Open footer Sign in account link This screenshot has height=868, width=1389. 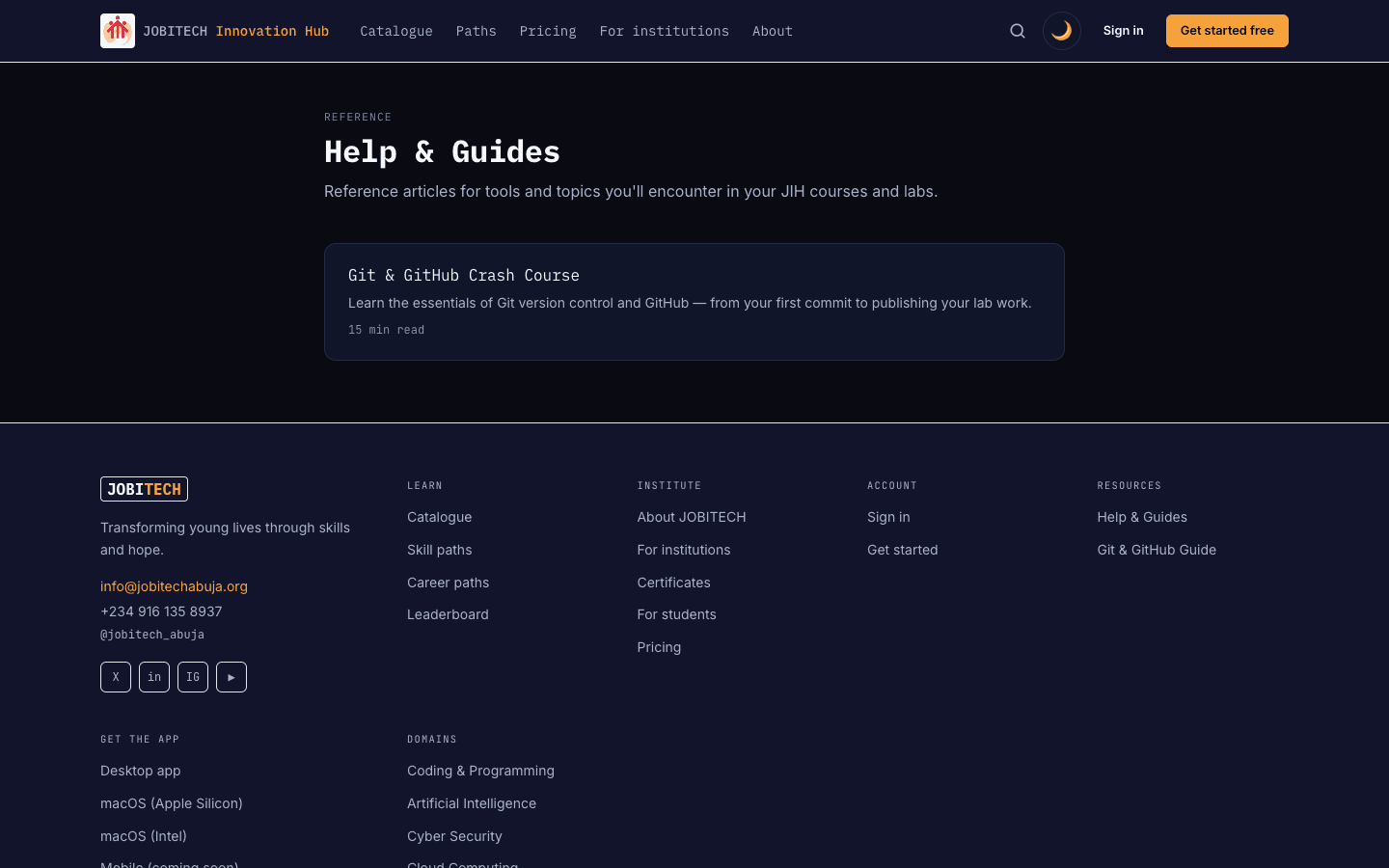point(888,517)
